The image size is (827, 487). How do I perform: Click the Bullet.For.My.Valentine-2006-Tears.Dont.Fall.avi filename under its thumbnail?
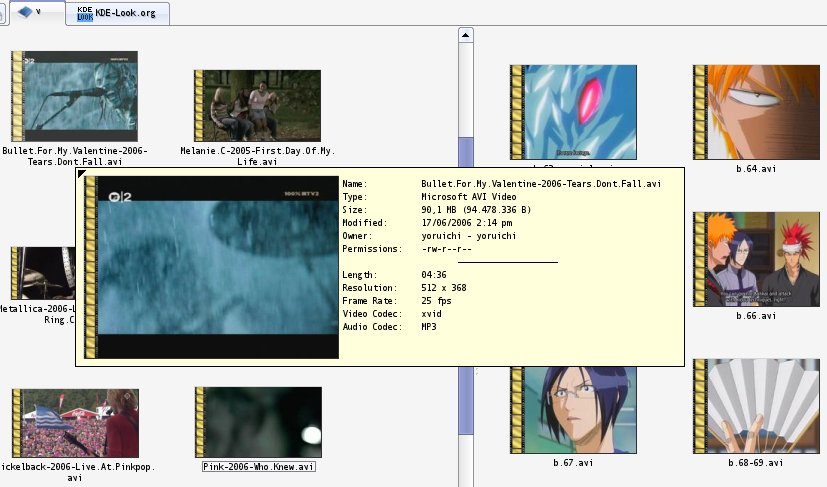75,156
